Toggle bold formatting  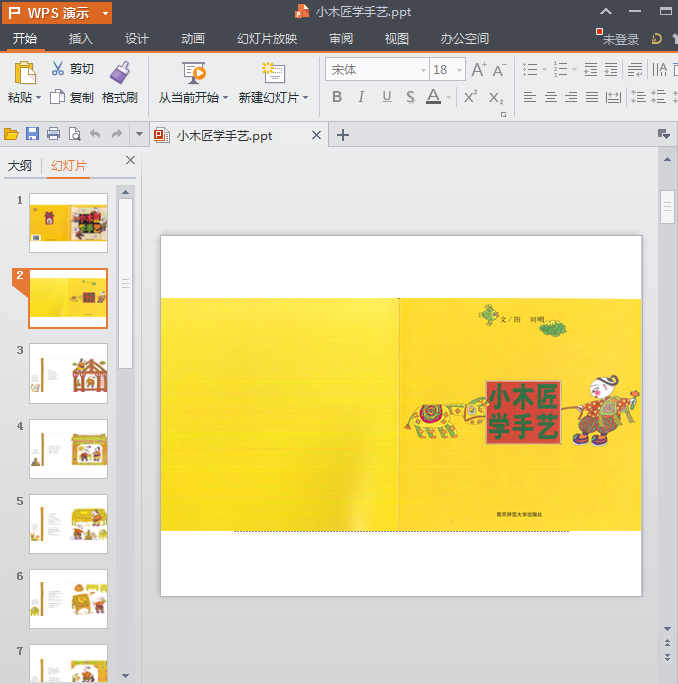click(x=337, y=97)
